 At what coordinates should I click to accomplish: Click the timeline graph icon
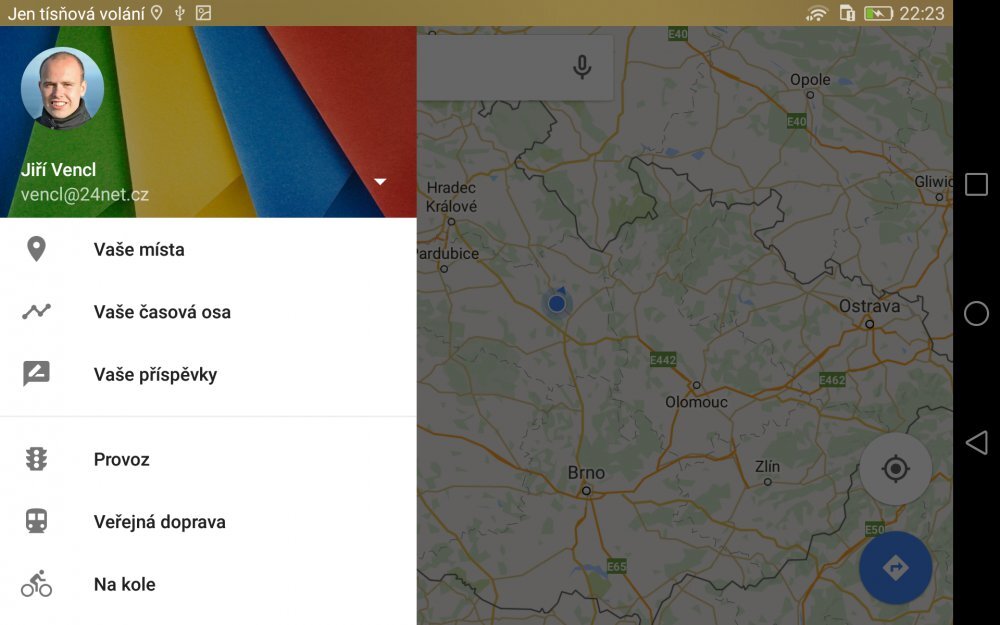pyautogui.click(x=36, y=311)
